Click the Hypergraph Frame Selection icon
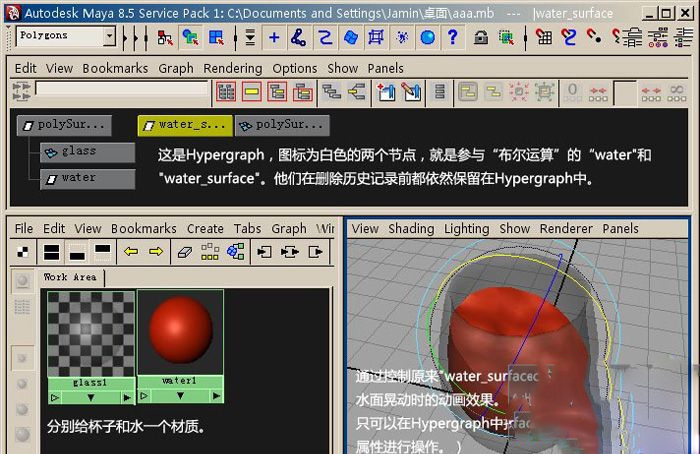 click(x=252, y=92)
